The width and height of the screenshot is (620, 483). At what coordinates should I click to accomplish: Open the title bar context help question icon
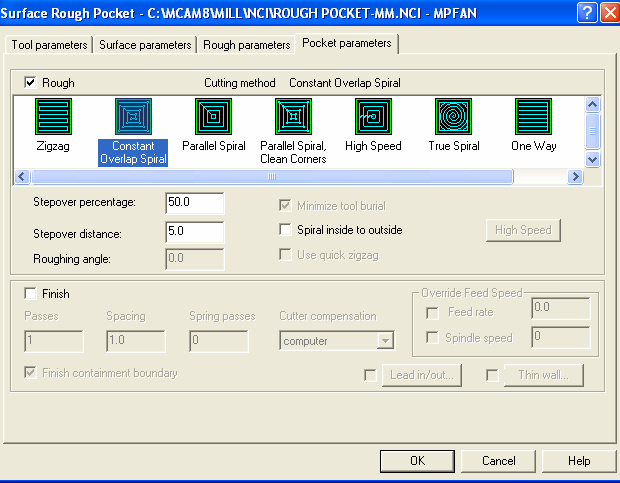coord(587,12)
